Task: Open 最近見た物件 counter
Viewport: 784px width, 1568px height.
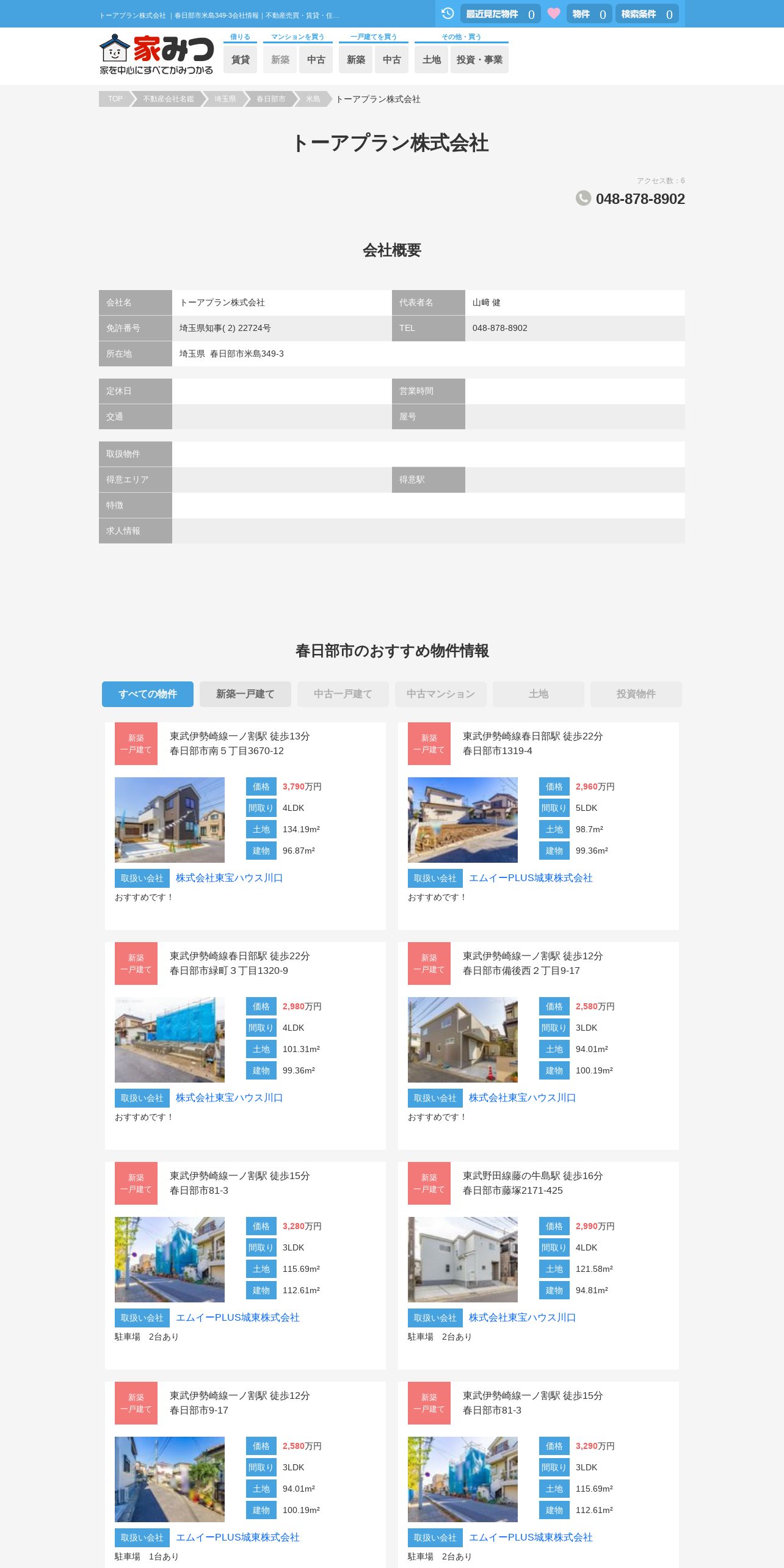Action: (500, 13)
